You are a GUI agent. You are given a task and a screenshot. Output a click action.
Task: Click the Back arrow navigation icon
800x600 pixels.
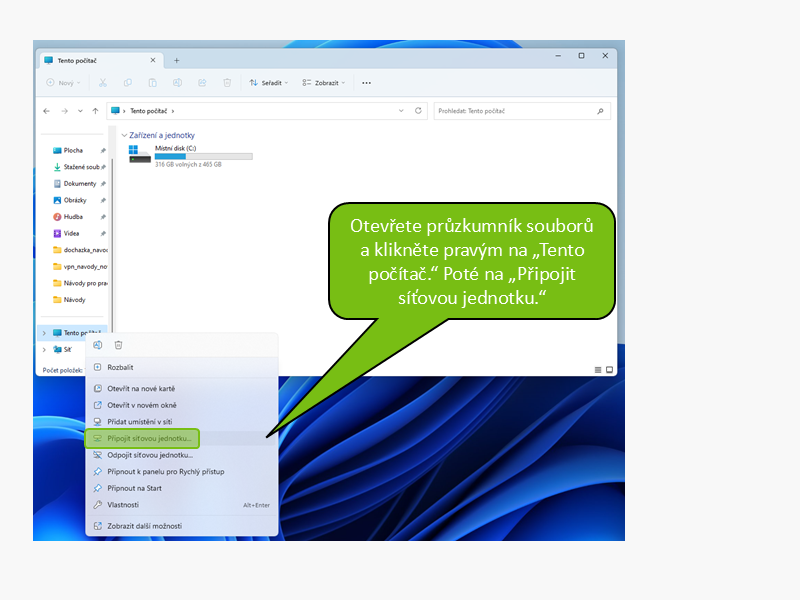click(47, 111)
